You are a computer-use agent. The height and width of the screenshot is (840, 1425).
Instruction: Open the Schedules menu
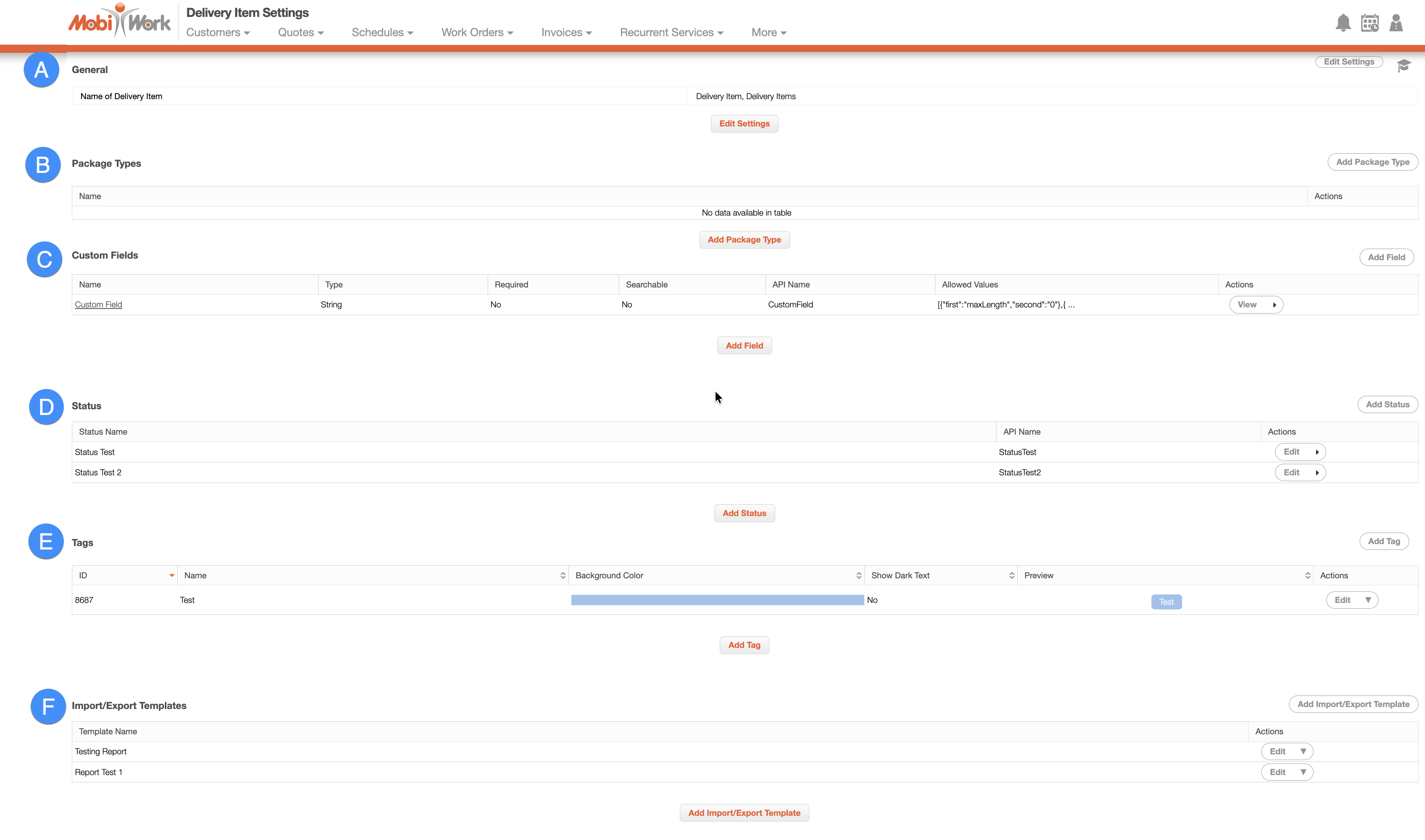[x=382, y=32]
